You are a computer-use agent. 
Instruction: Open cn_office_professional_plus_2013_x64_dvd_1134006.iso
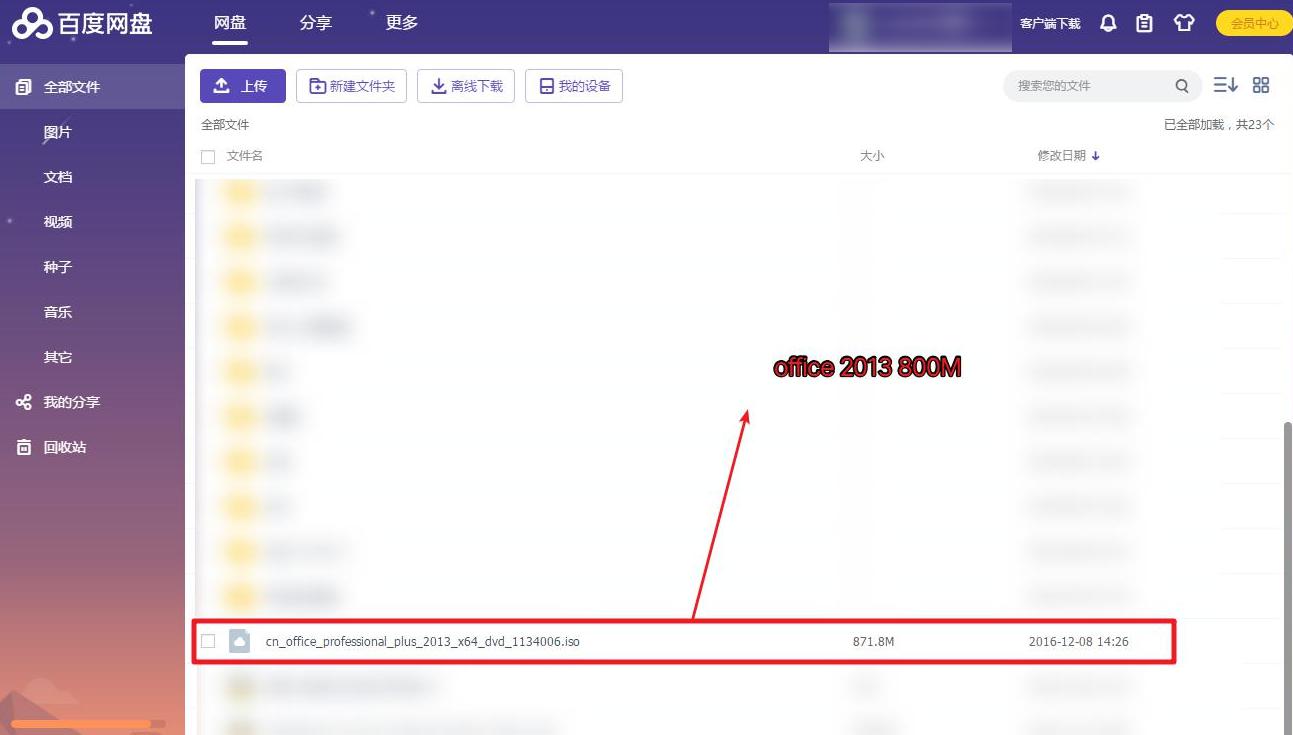(423, 641)
